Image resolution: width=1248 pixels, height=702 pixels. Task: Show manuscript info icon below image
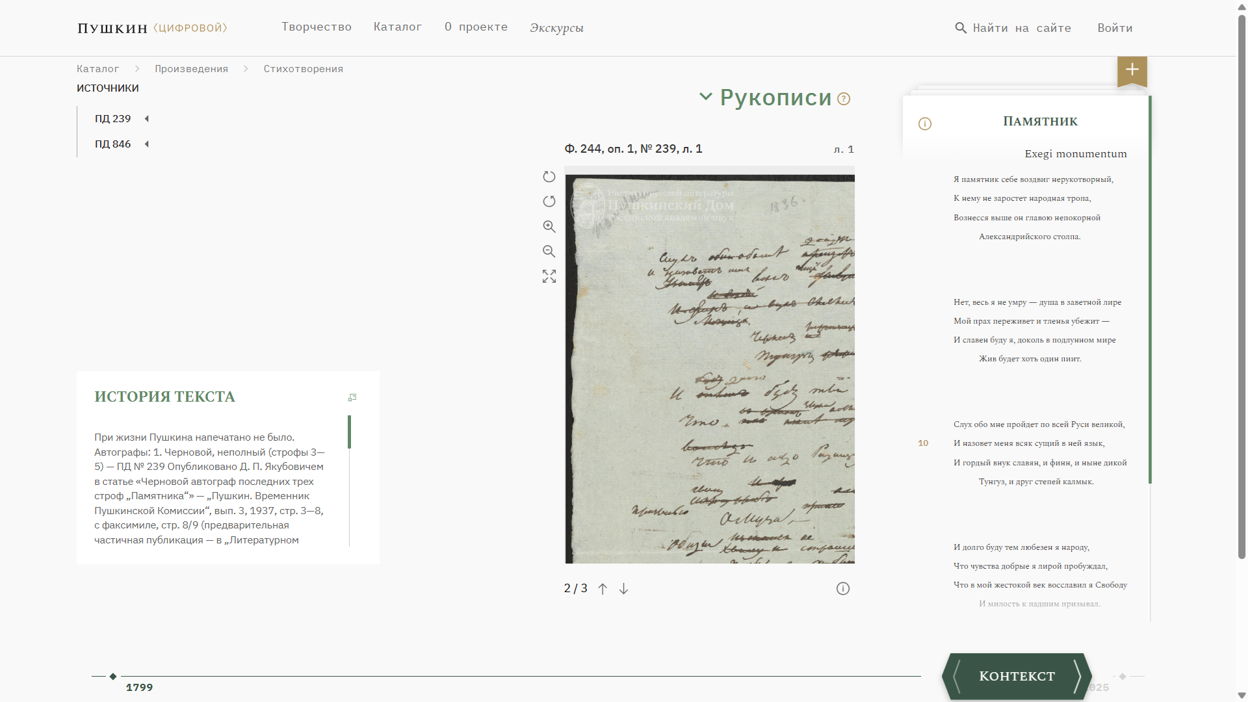tap(843, 589)
